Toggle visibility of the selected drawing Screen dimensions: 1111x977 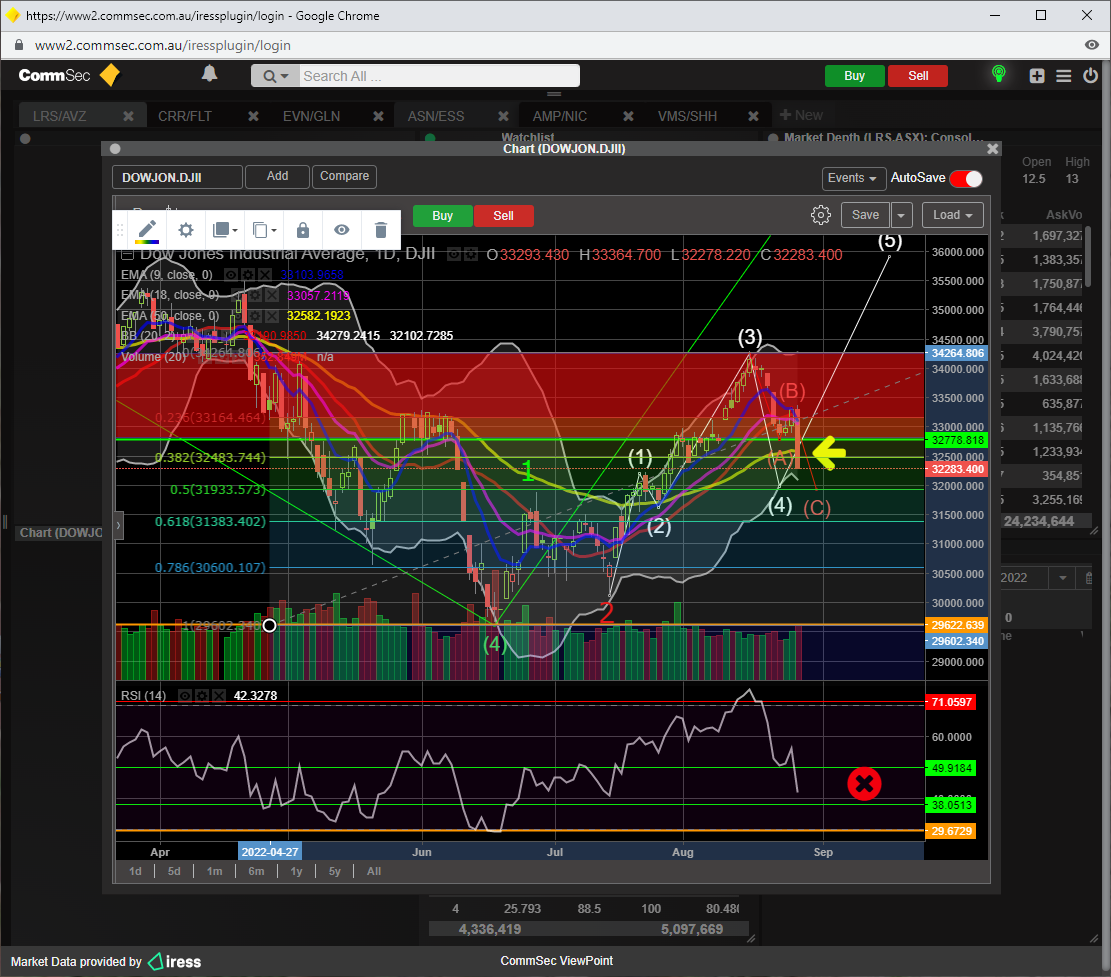click(x=342, y=230)
